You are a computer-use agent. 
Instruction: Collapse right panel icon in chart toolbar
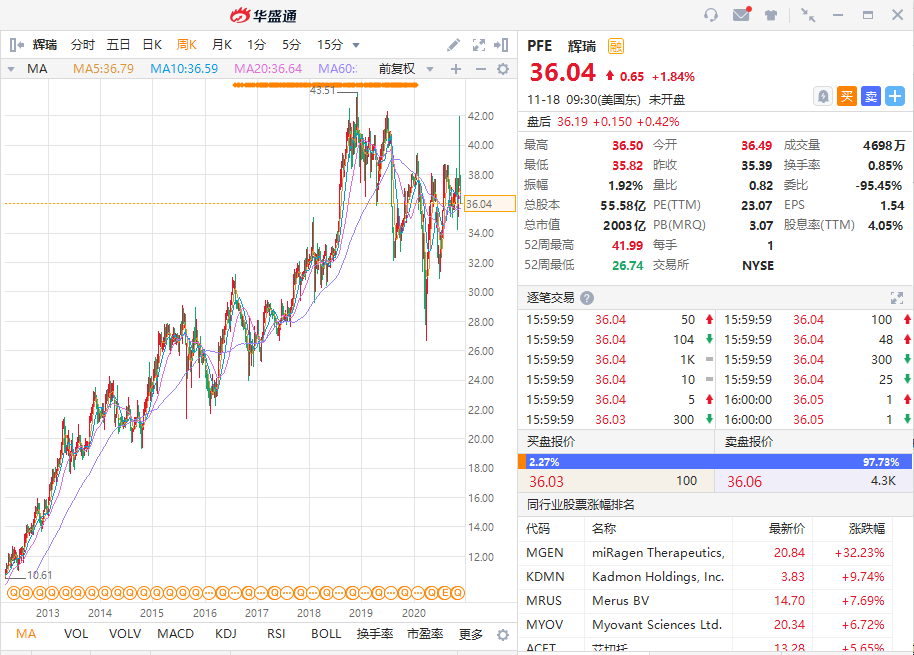(501, 45)
